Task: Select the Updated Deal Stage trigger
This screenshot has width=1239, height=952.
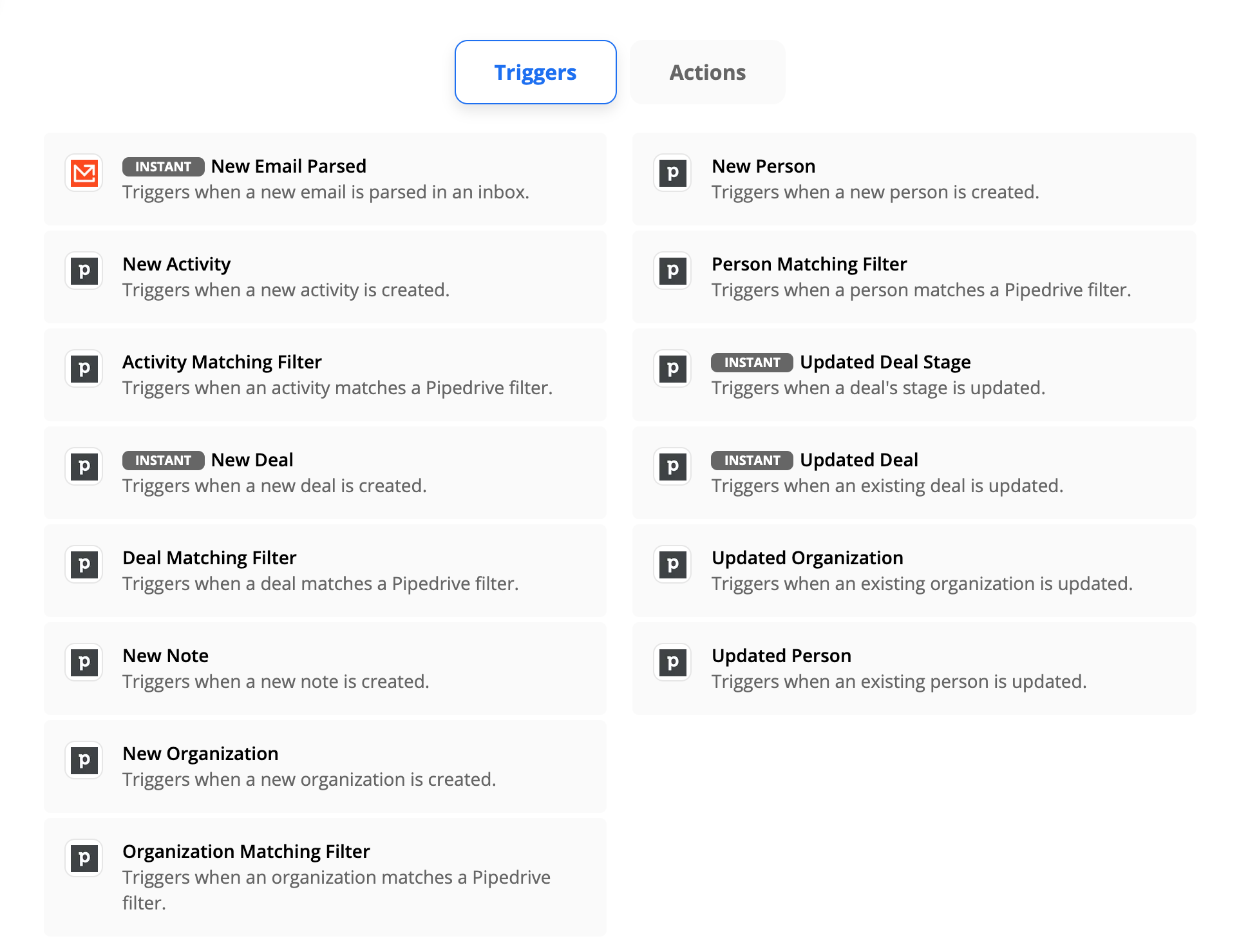Action: [x=913, y=375]
